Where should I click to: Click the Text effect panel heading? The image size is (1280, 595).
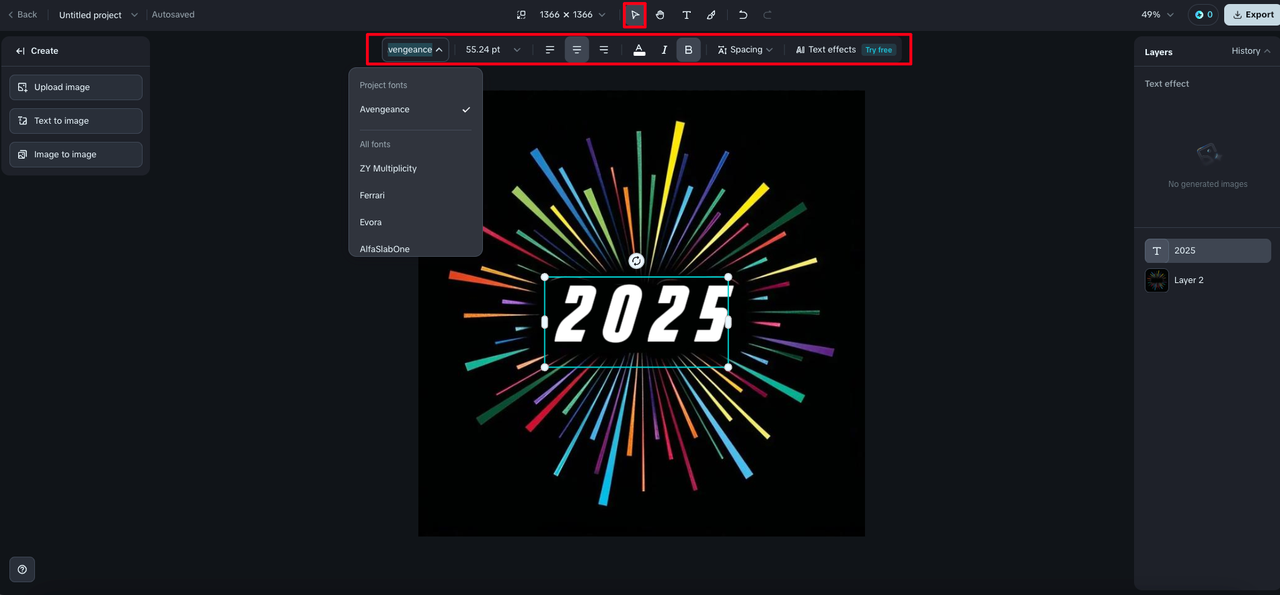[x=1167, y=84]
